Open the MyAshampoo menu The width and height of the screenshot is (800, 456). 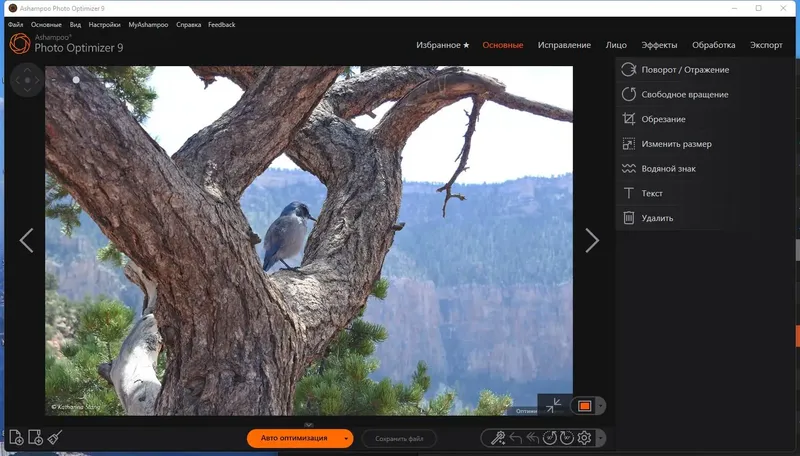pos(148,24)
